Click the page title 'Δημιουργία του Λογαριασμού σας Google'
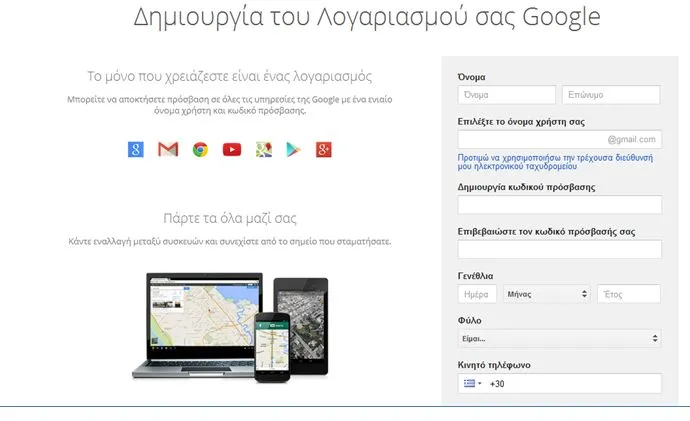Image resolution: width=690 pixels, height=421 pixels. pyautogui.click(x=367, y=17)
